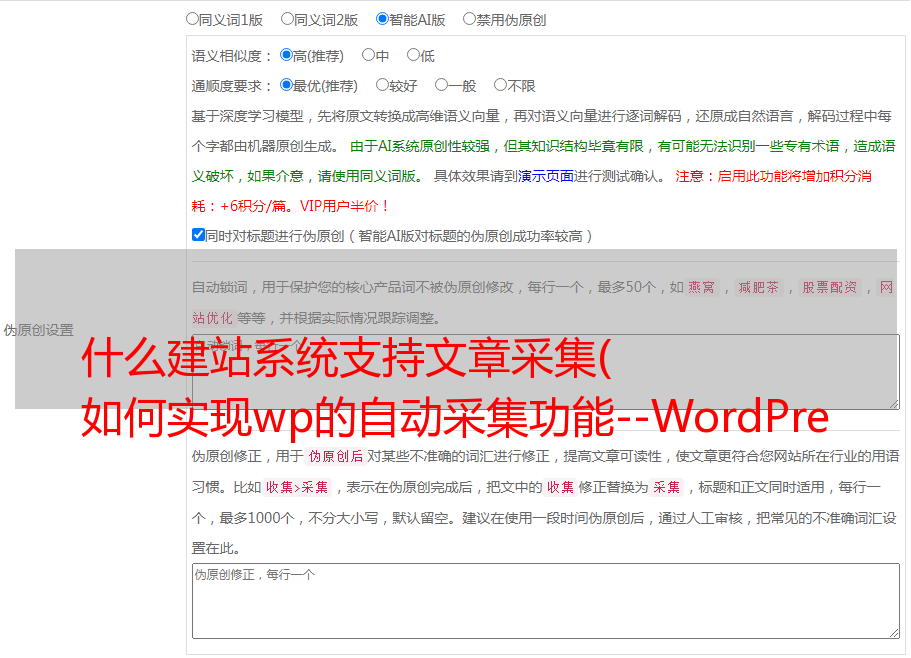Click the 自动锁词 text area
The height and width of the screenshot is (658, 911).
pyautogui.click(x=546, y=372)
